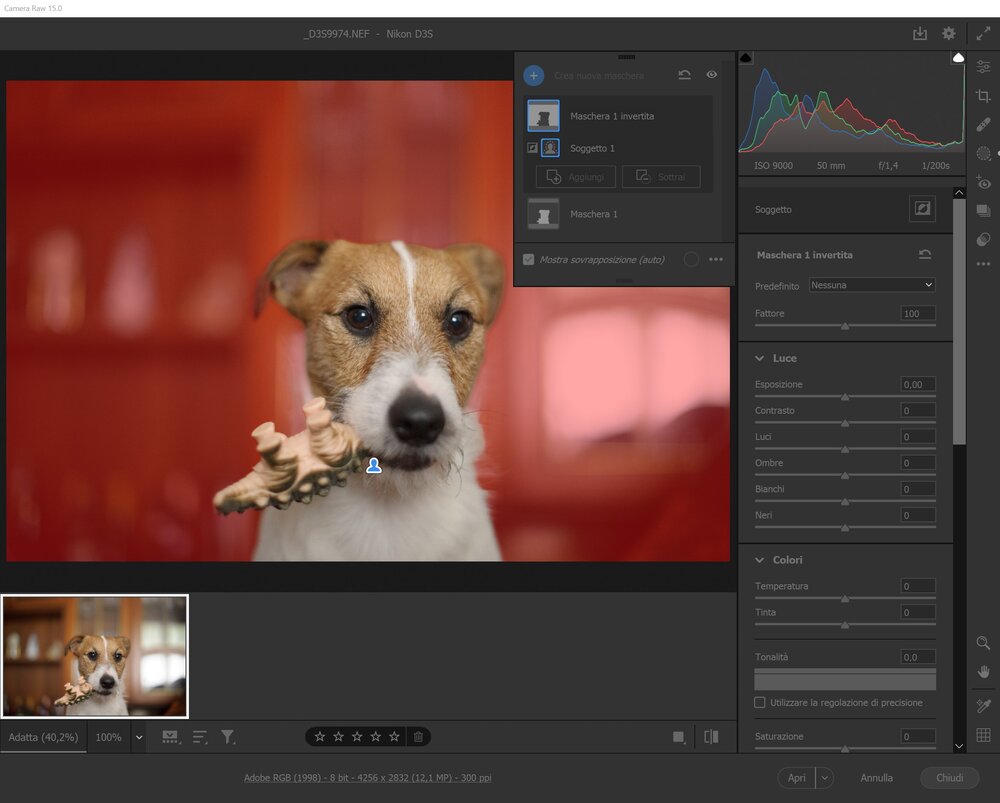Screen dimensions: 1000x803
Task: Click the panel scrollbar down arrow
Action: (x=959, y=746)
